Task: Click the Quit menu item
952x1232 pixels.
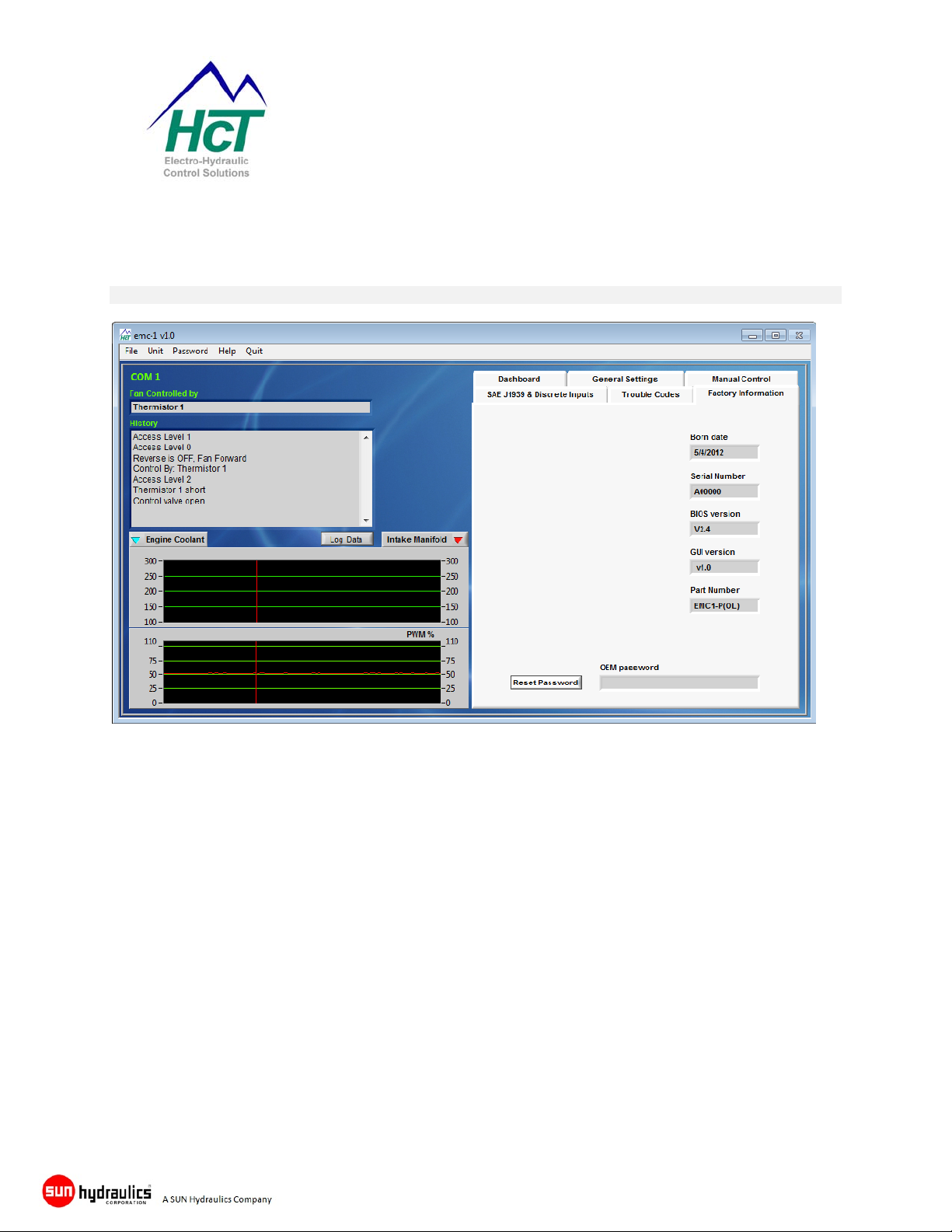Action: (254, 351)
